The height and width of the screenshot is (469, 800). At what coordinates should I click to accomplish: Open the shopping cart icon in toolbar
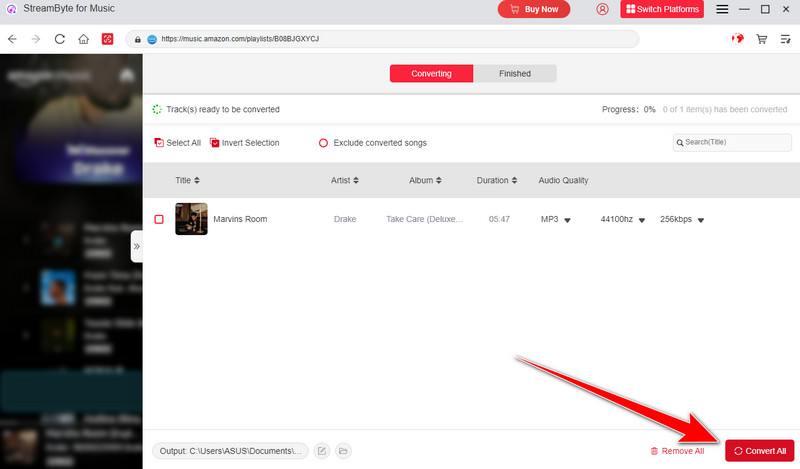(762, 39)
